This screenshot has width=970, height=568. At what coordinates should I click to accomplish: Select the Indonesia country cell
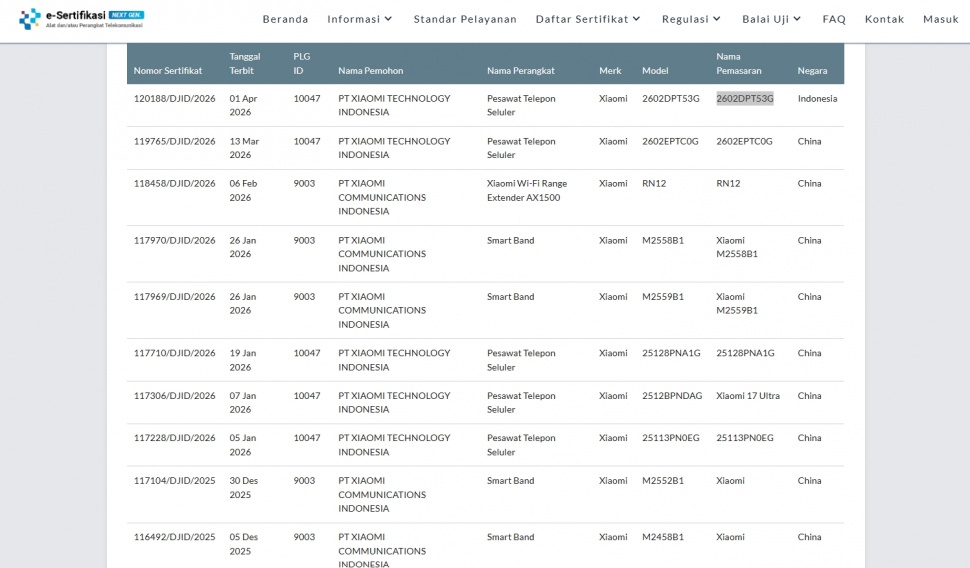(817, 99)
